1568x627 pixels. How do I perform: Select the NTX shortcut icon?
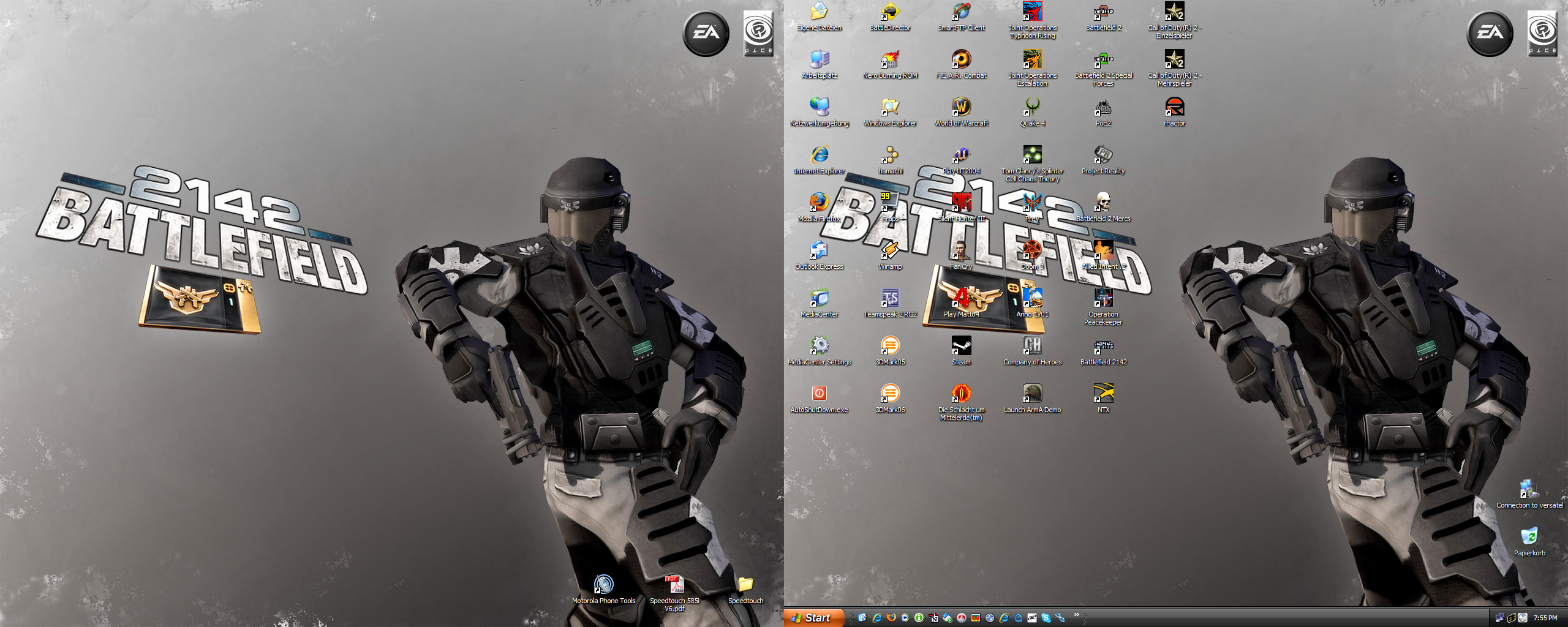tap(1103, 399)
